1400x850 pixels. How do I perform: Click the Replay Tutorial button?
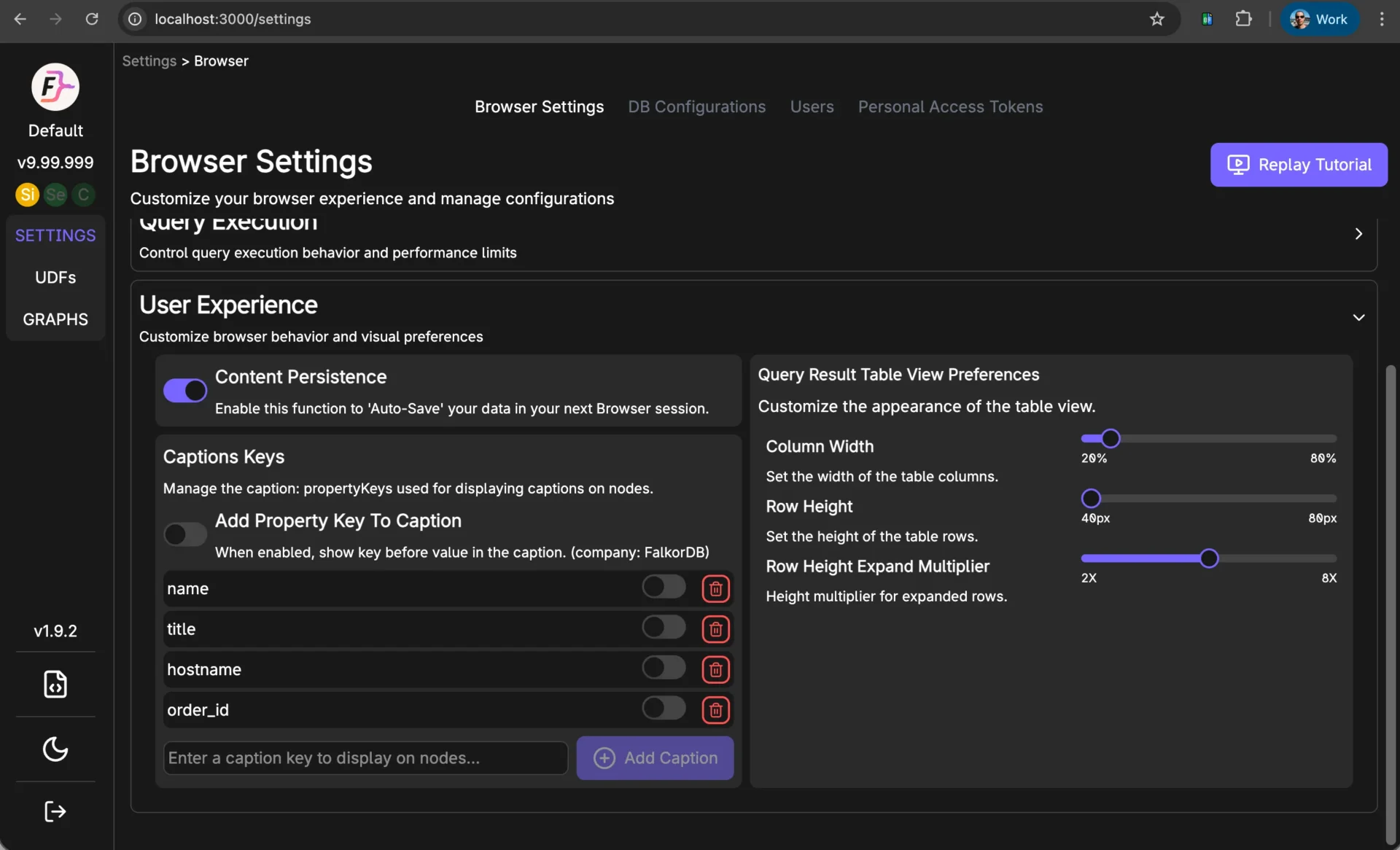[x=1299, y=165]
